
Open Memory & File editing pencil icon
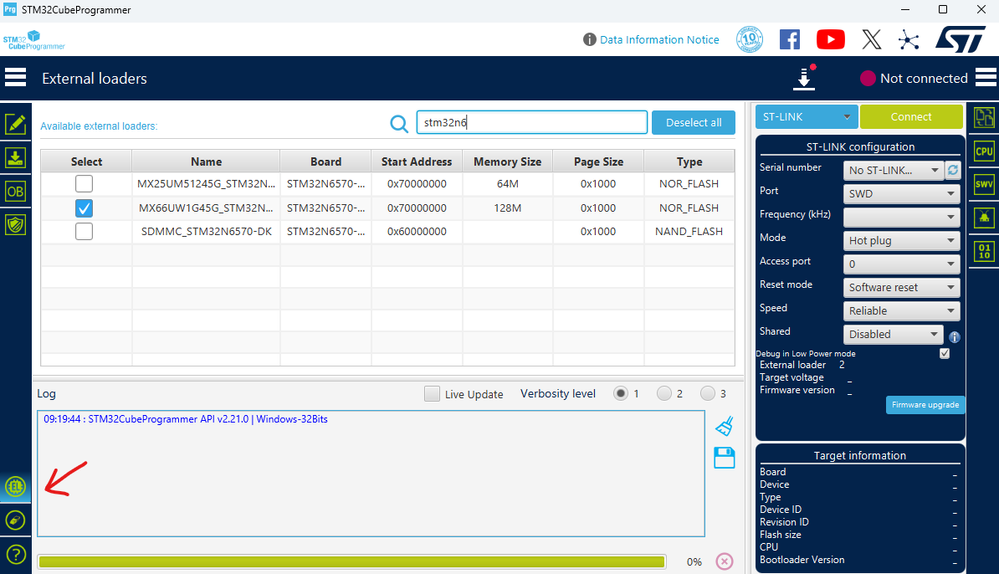click(x=15, y=124)
